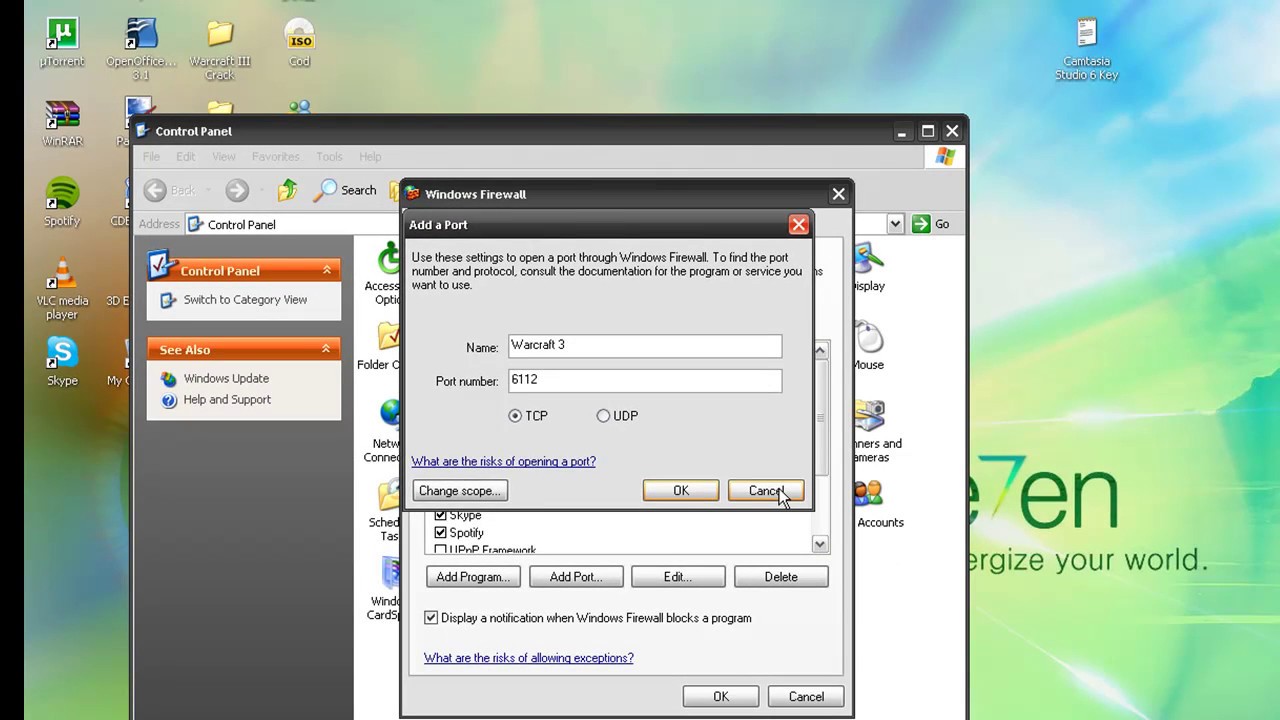This screenshot has height=720, width=1280.
Task: Collapse the See Also sidebar section
Action: (326, 349)
